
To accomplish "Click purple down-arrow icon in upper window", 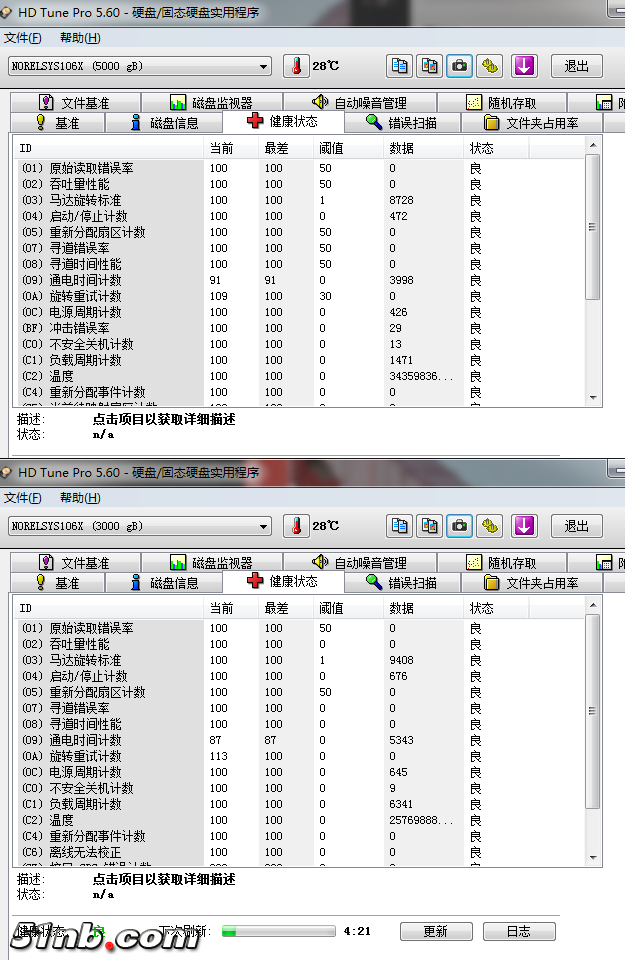I will [x=524, y=66].
